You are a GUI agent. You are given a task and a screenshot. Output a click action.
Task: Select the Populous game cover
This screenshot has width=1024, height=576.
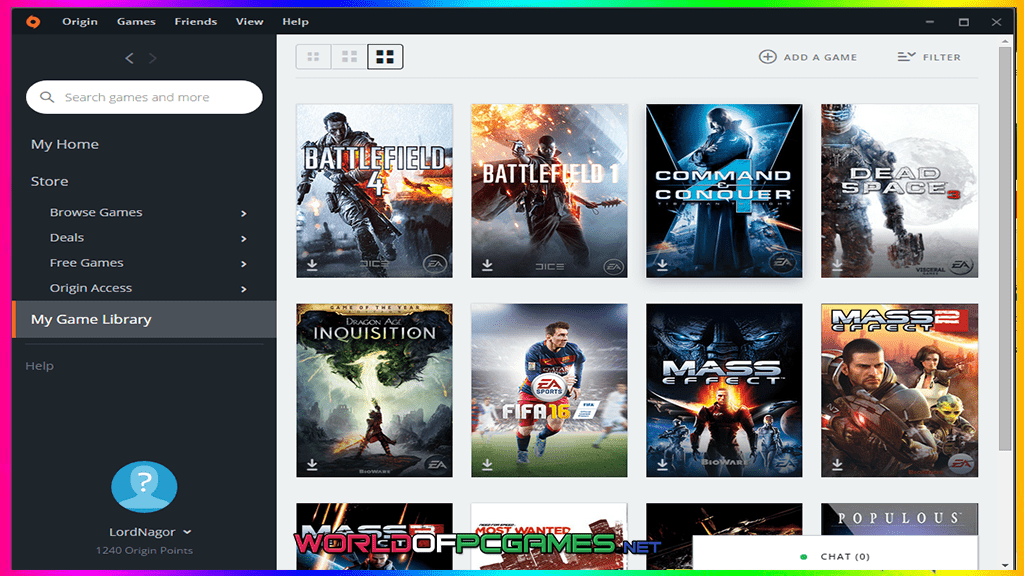[x=899, y=519]
